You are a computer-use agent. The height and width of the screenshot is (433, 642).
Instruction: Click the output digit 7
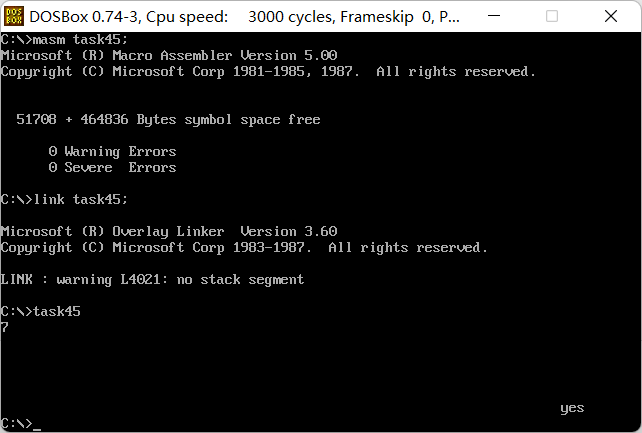pos(5,327)
